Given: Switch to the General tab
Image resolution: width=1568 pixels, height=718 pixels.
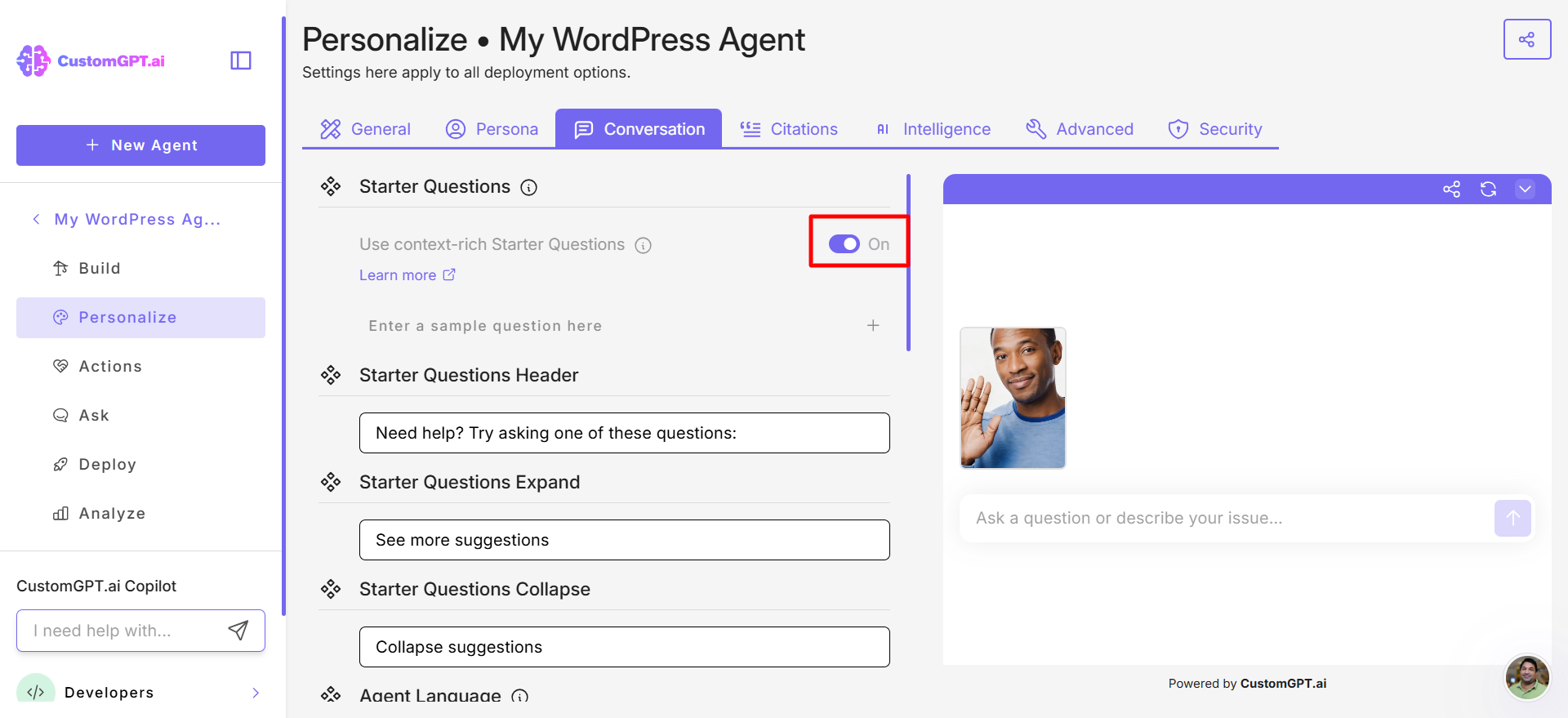Looking at the screenshot, I should (x=365, y=129).
